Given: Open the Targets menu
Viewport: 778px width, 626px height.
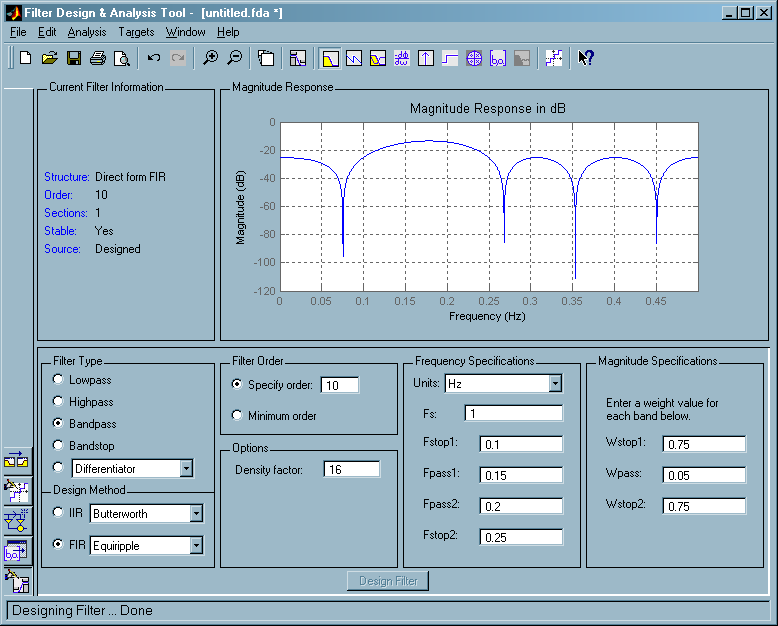Looking at the screenshot, I should (x=136, y=32).
